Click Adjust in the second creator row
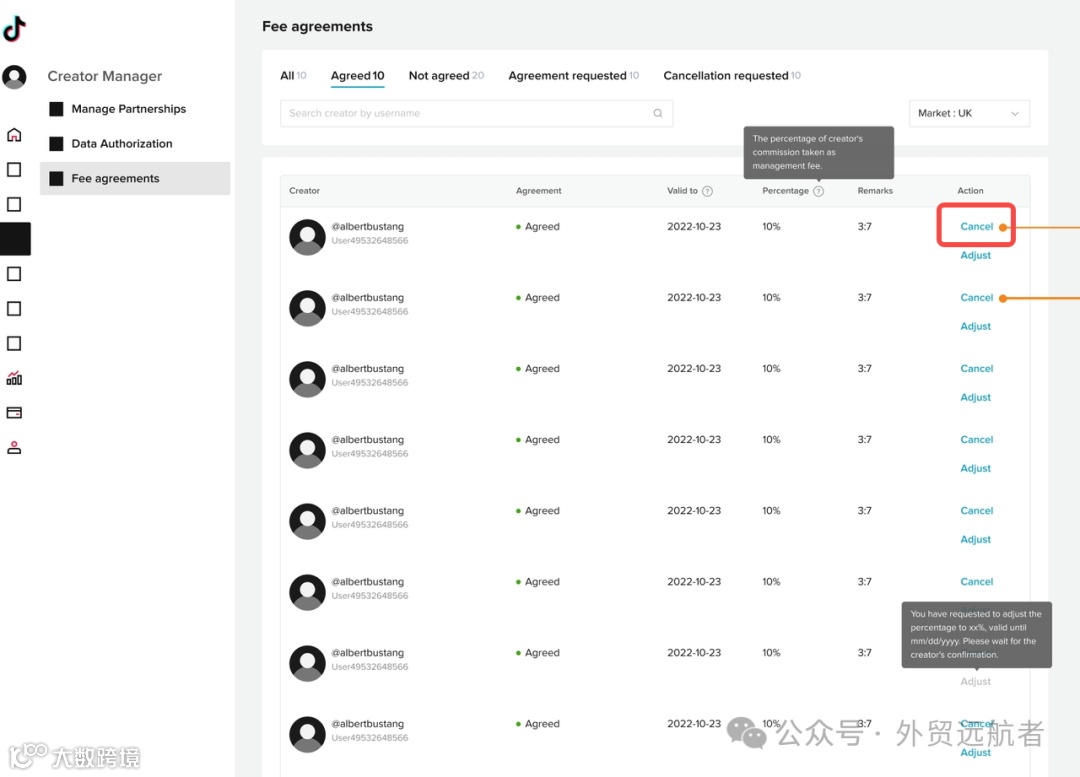Image resolution: width=1080 pixels, height=777 pixels. click(975, 327)
